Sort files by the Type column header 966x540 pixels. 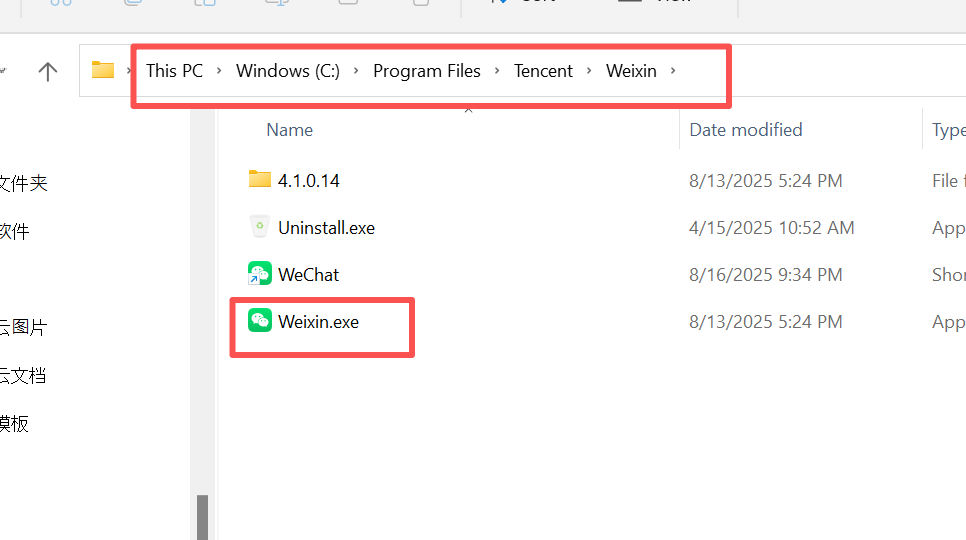[948, 130]
